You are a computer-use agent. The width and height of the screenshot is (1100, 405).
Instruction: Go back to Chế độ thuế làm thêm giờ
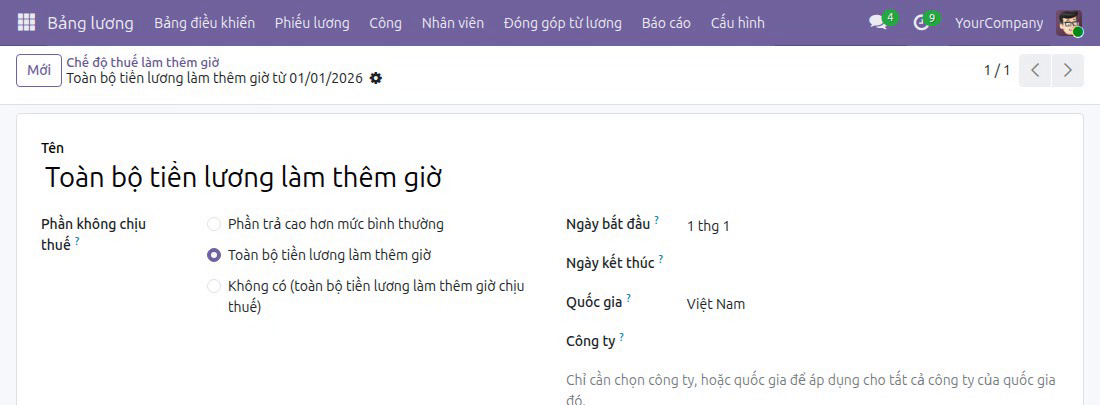pos(143,62)
